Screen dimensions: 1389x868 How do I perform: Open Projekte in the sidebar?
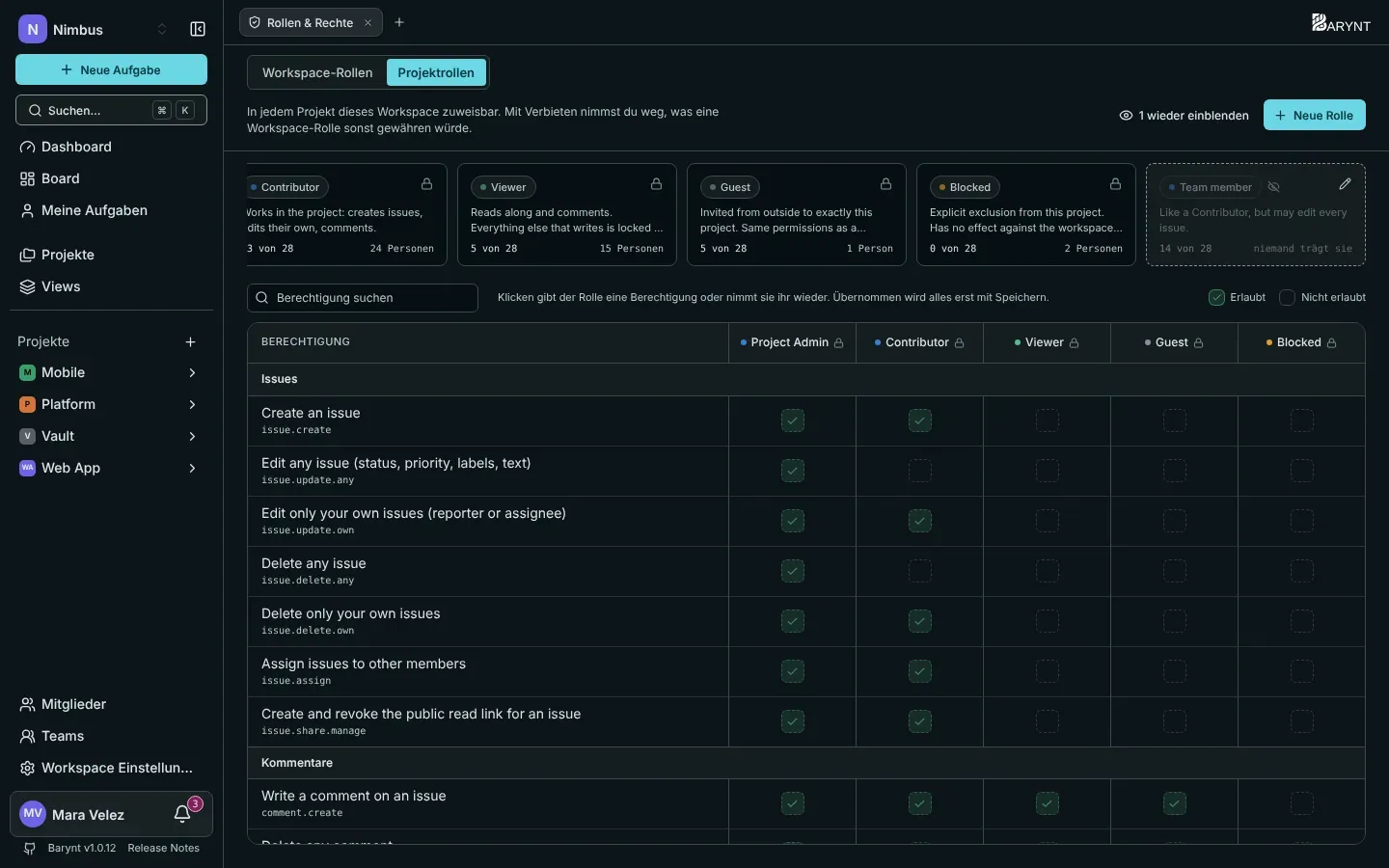click(x=111, y=255)
